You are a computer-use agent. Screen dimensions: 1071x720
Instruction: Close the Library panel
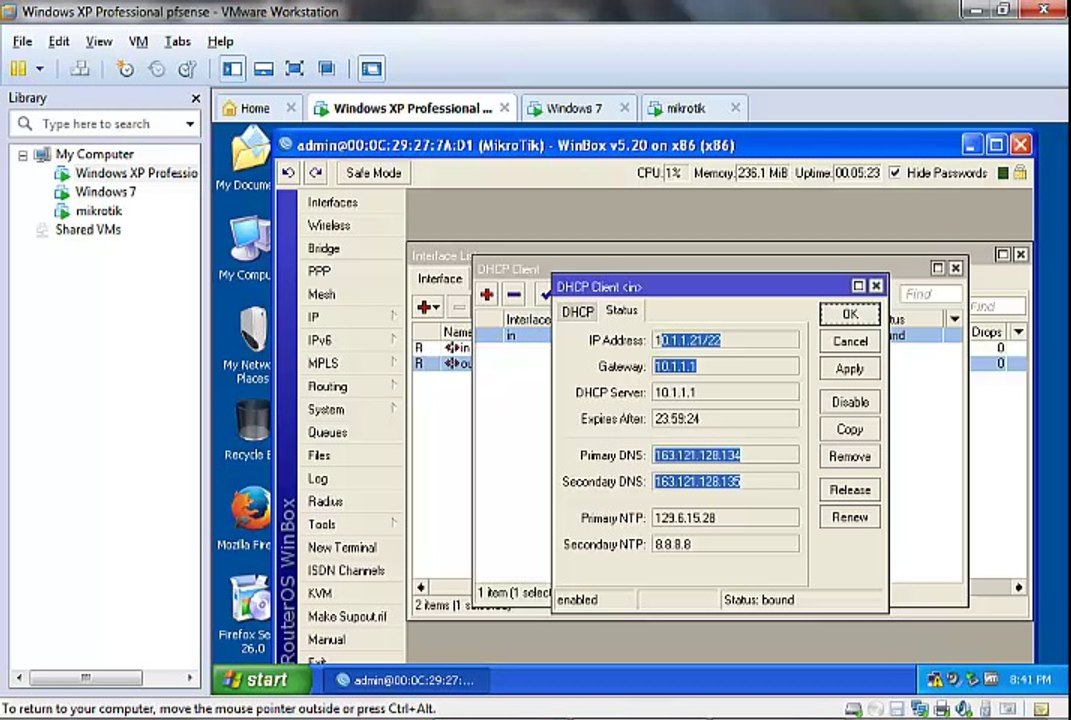point(195,99)
